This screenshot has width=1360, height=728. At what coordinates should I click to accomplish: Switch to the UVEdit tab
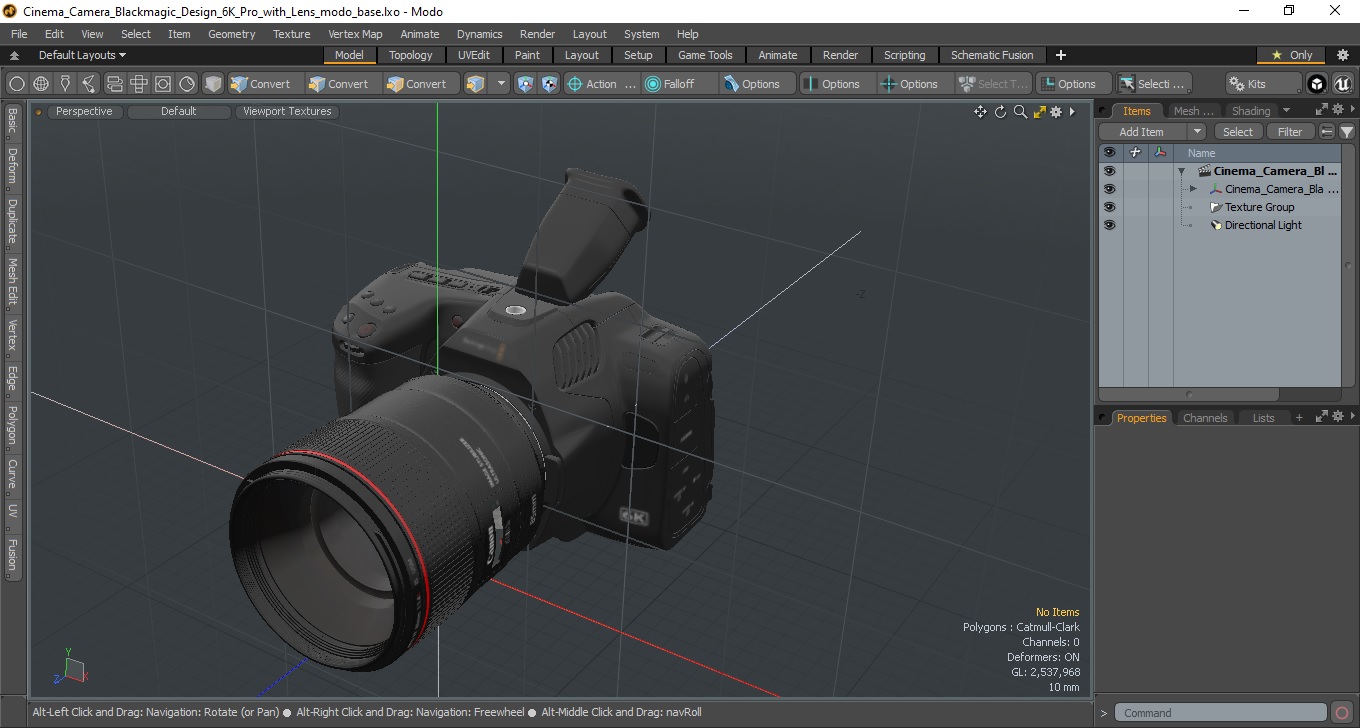474,55
